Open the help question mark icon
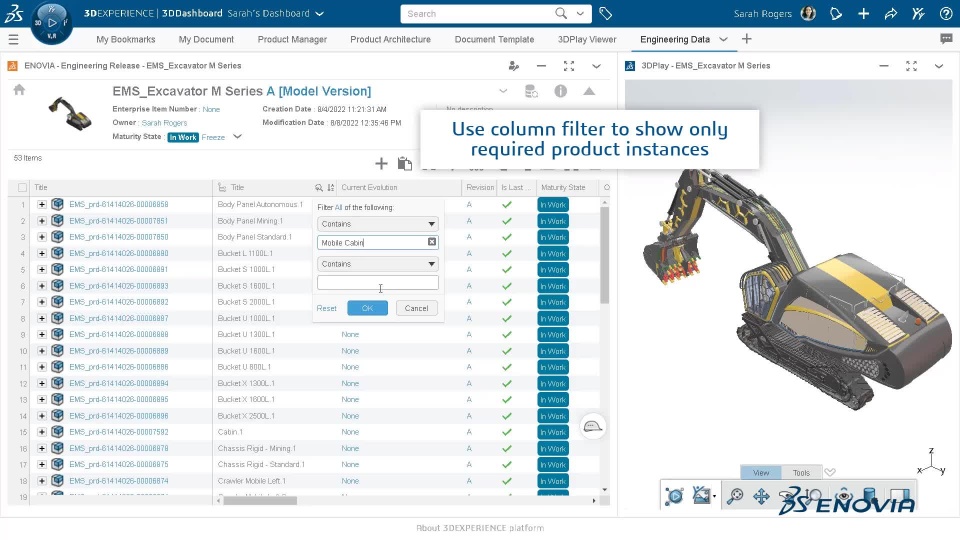Image resolution: width=960 pixels, height=540 pixels. pos(945,14)
